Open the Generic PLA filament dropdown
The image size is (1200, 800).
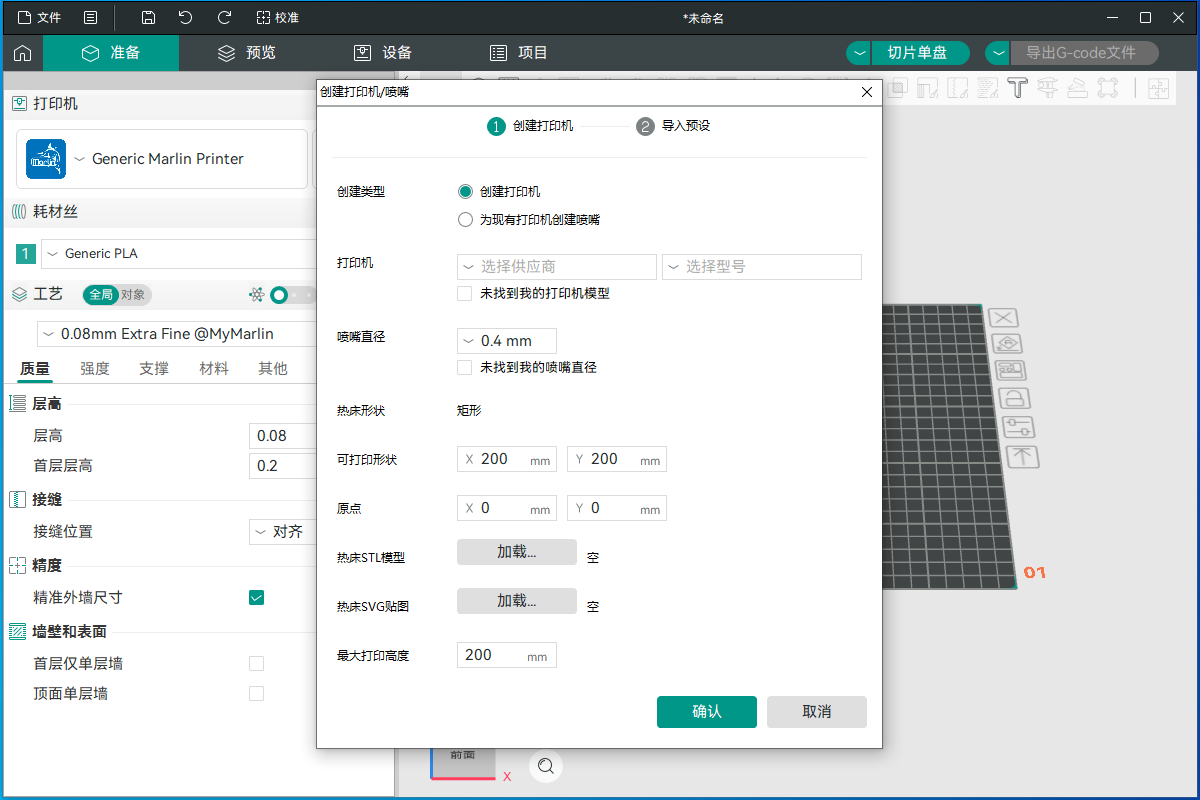pos(180,253)
